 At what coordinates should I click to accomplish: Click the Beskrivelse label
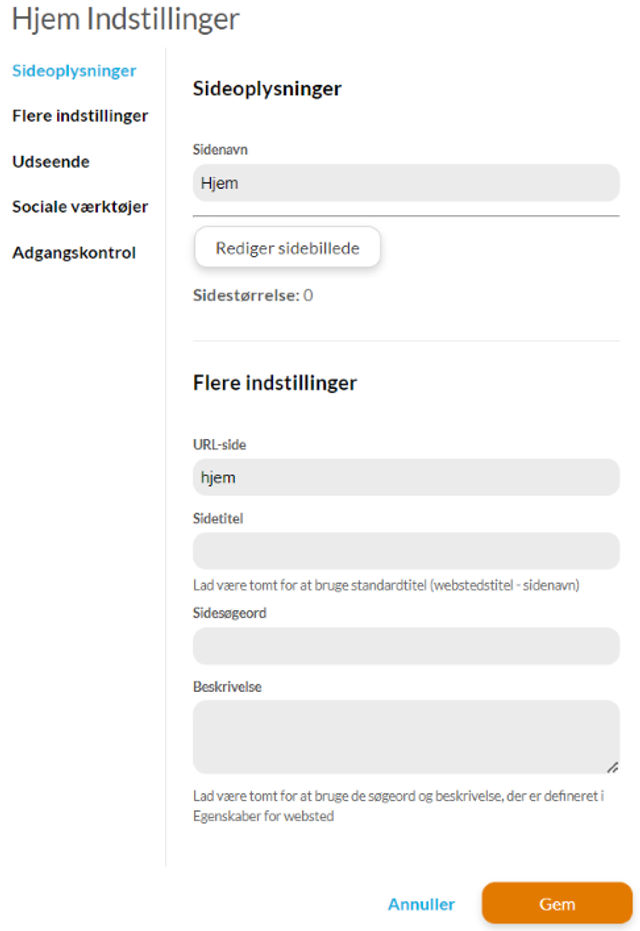tap(227, 687)
